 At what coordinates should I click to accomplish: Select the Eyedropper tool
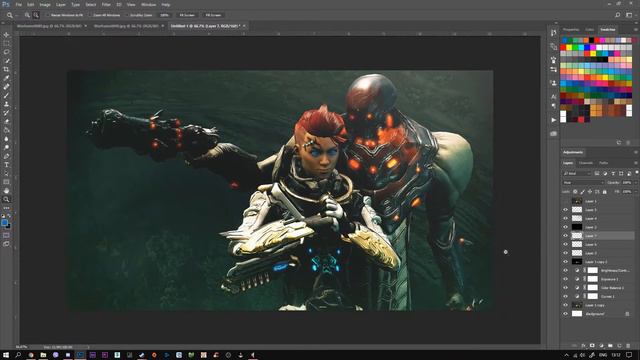(6, 78)
